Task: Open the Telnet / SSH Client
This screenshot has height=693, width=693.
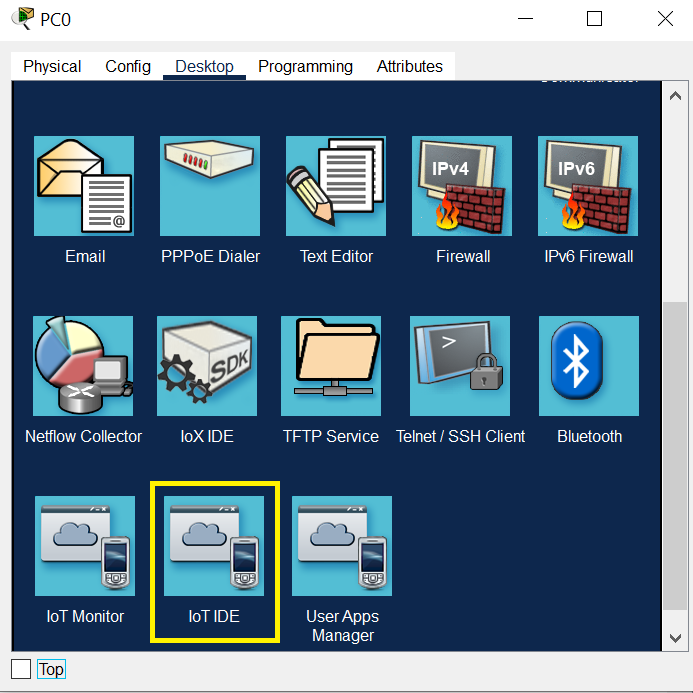Action: pos(460,366)
